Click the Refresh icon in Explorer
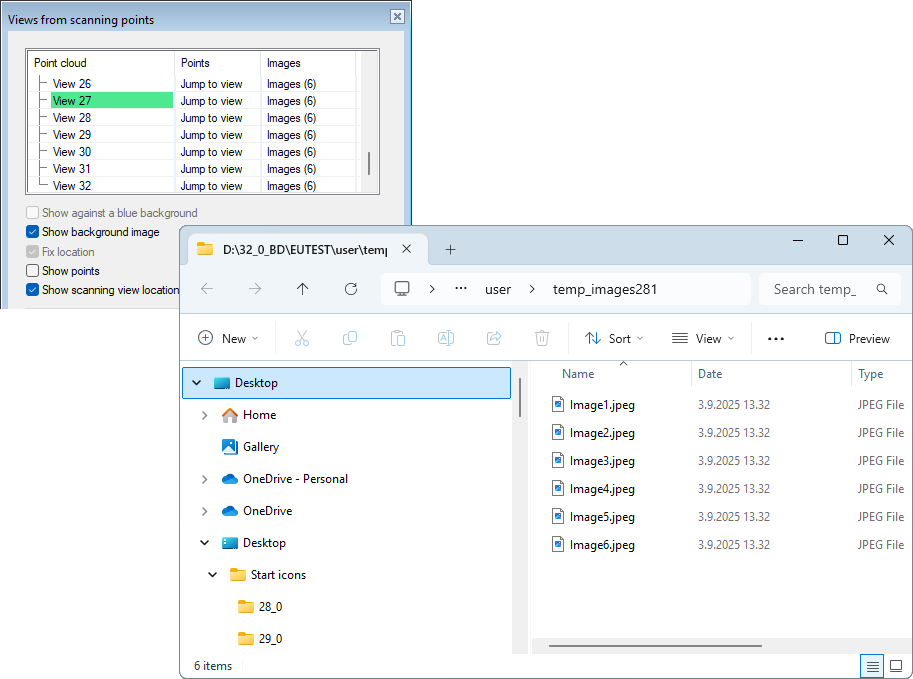 (x=350, y=289)
